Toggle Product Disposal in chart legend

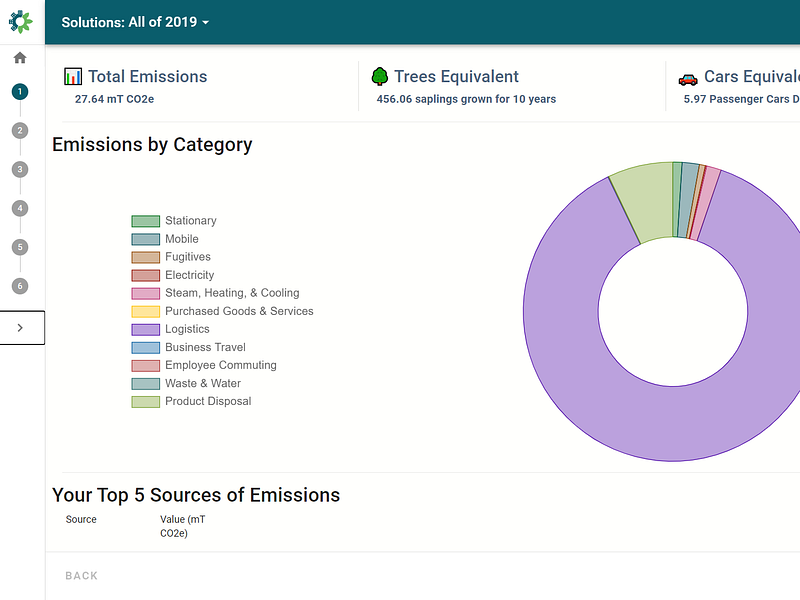coord(208,401)
